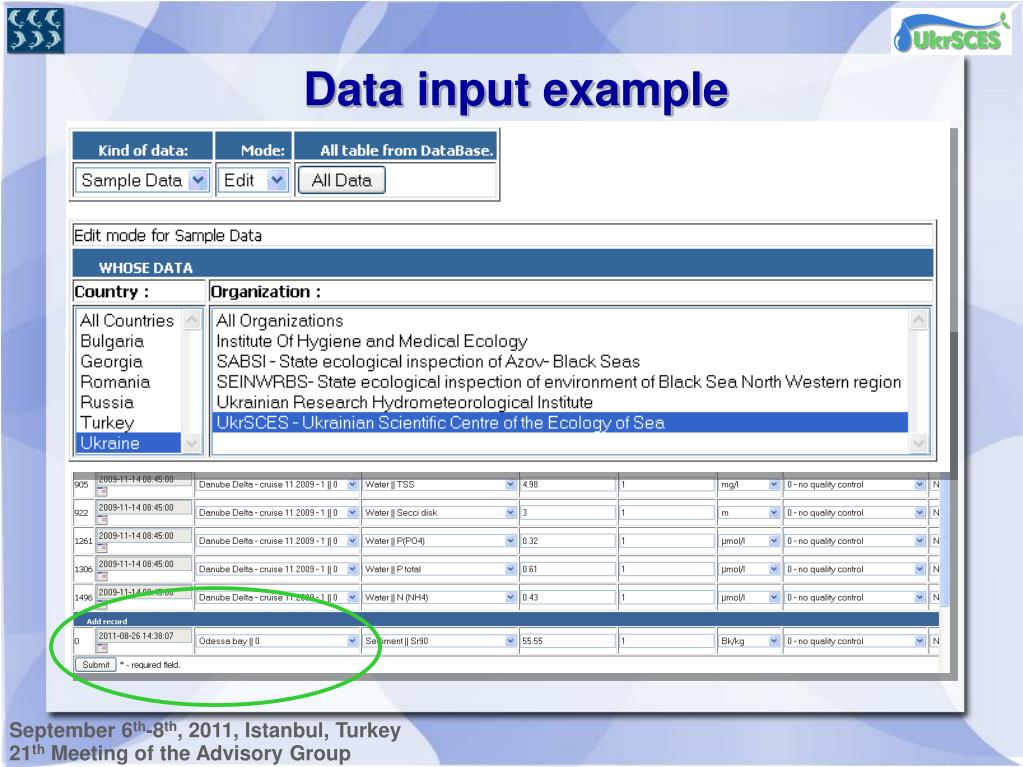Screen dimensions: 1023x767
Task: Click the All Data button
Action: tap(341, 180)
